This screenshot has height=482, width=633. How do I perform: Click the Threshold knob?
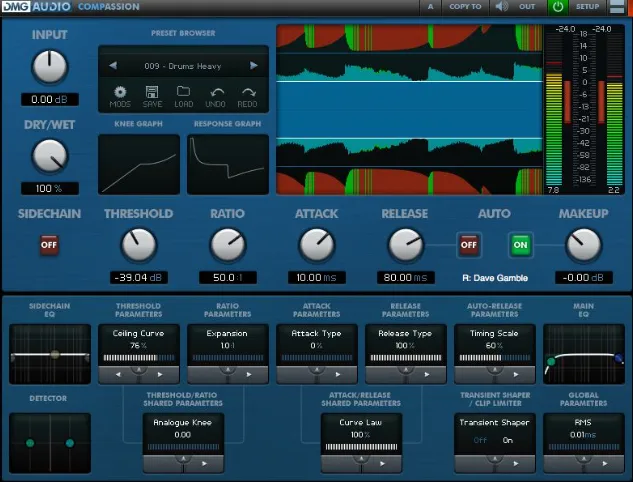pos(138,245)
